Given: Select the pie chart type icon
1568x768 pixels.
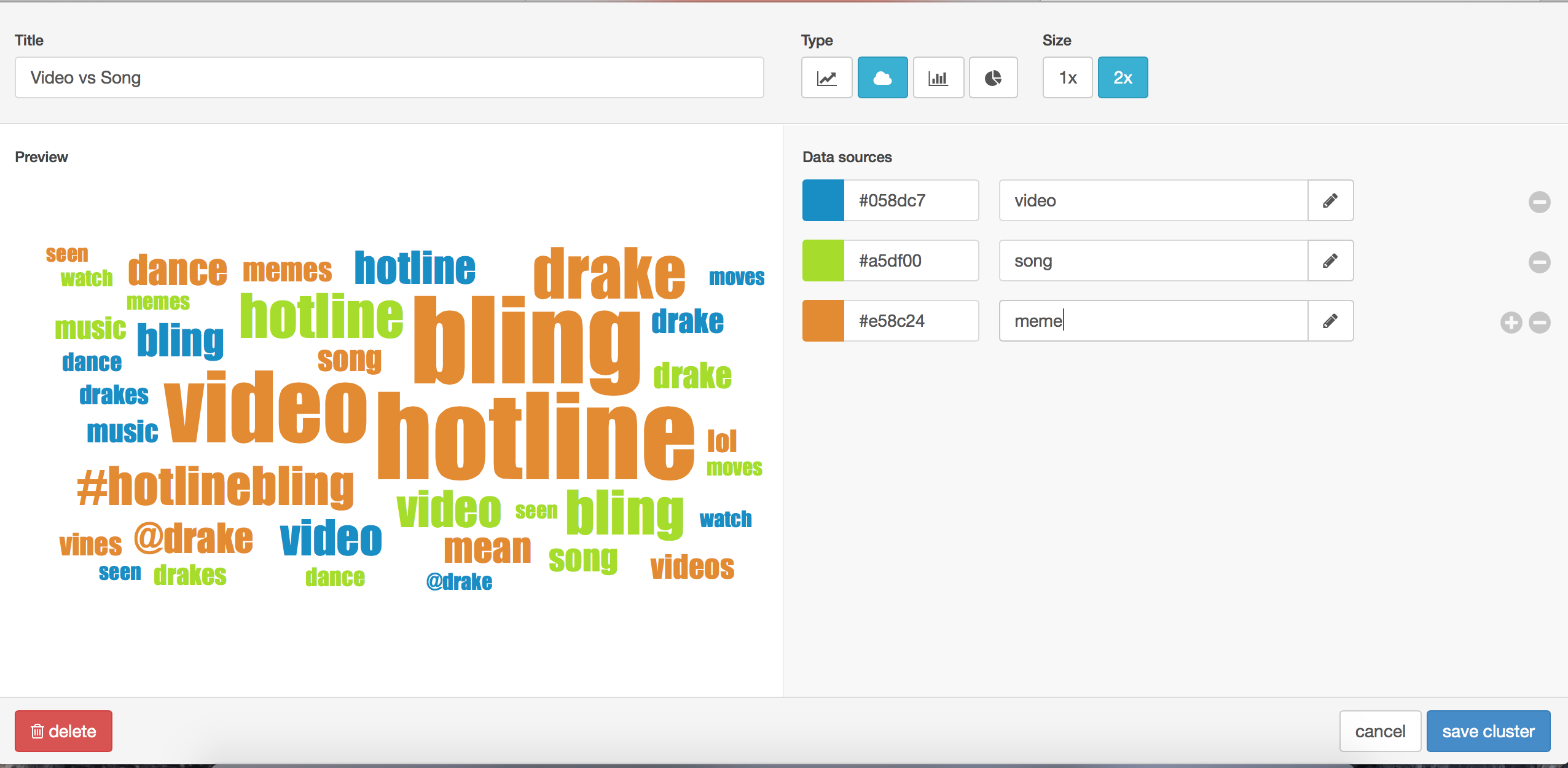Looking at the screenshot, I should [993, 78].
